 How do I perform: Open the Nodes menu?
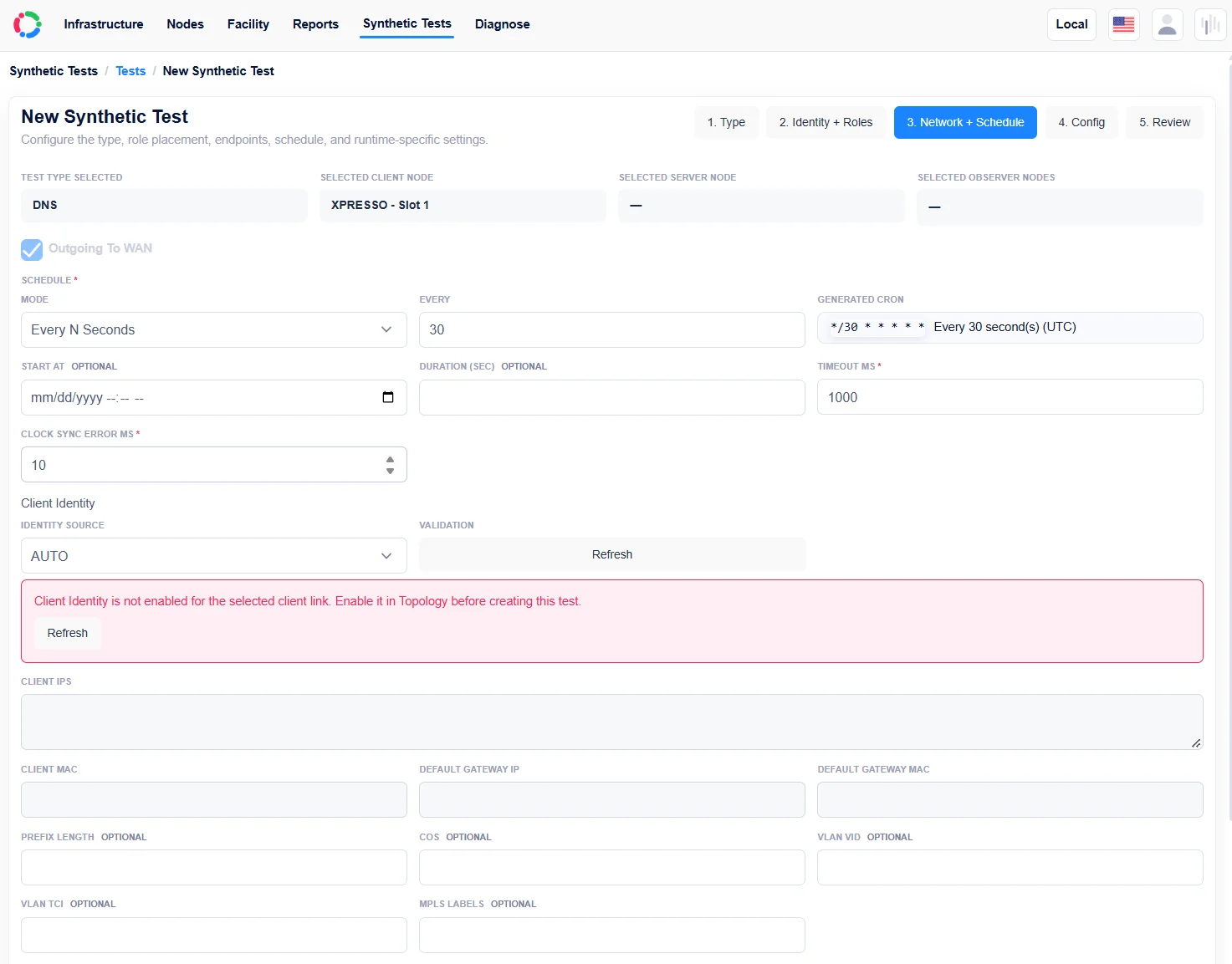185,24
